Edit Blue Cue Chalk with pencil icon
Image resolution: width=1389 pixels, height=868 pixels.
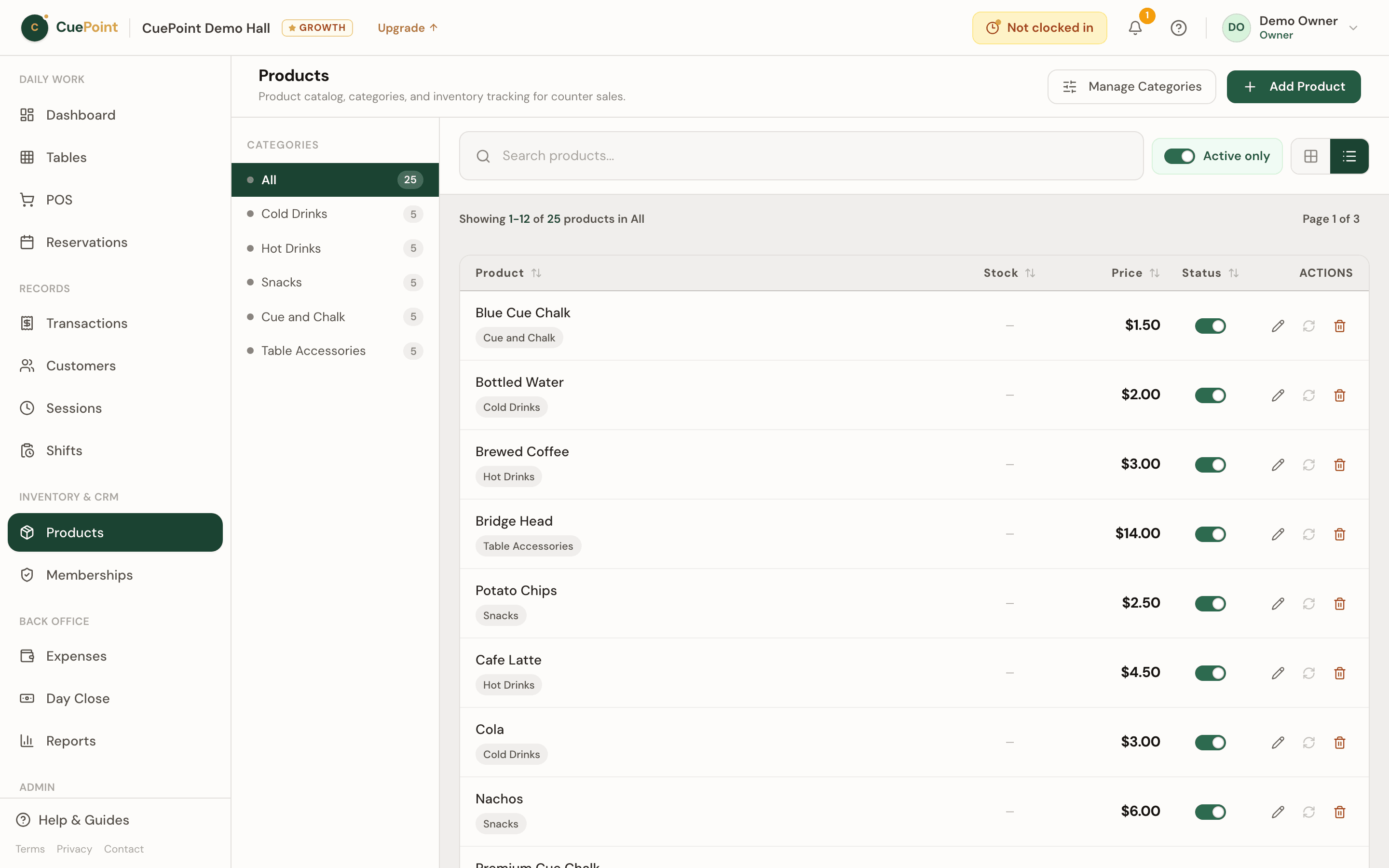click(x=1278, y=326)
